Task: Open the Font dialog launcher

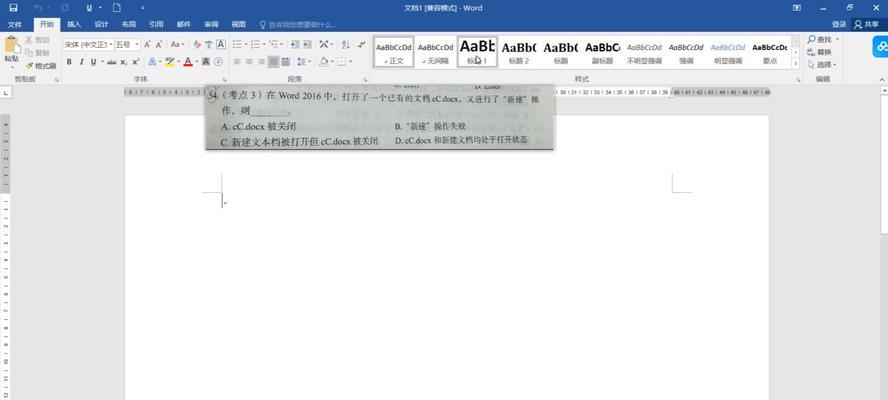Action: click(x=224, y=80)
